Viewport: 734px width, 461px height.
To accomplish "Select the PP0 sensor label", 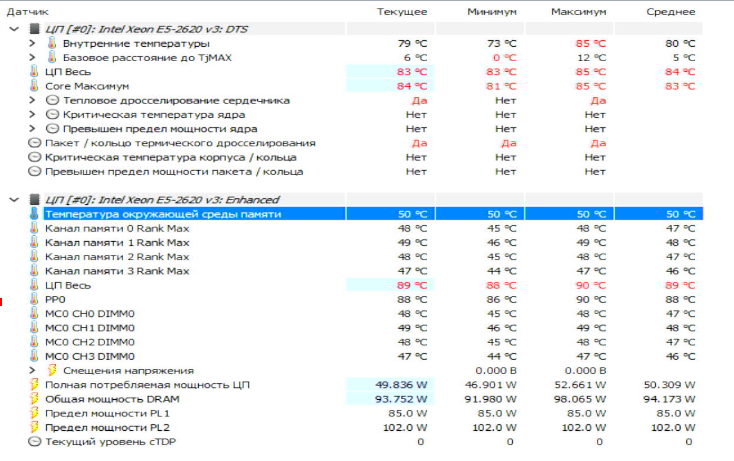I will (55, 300).
